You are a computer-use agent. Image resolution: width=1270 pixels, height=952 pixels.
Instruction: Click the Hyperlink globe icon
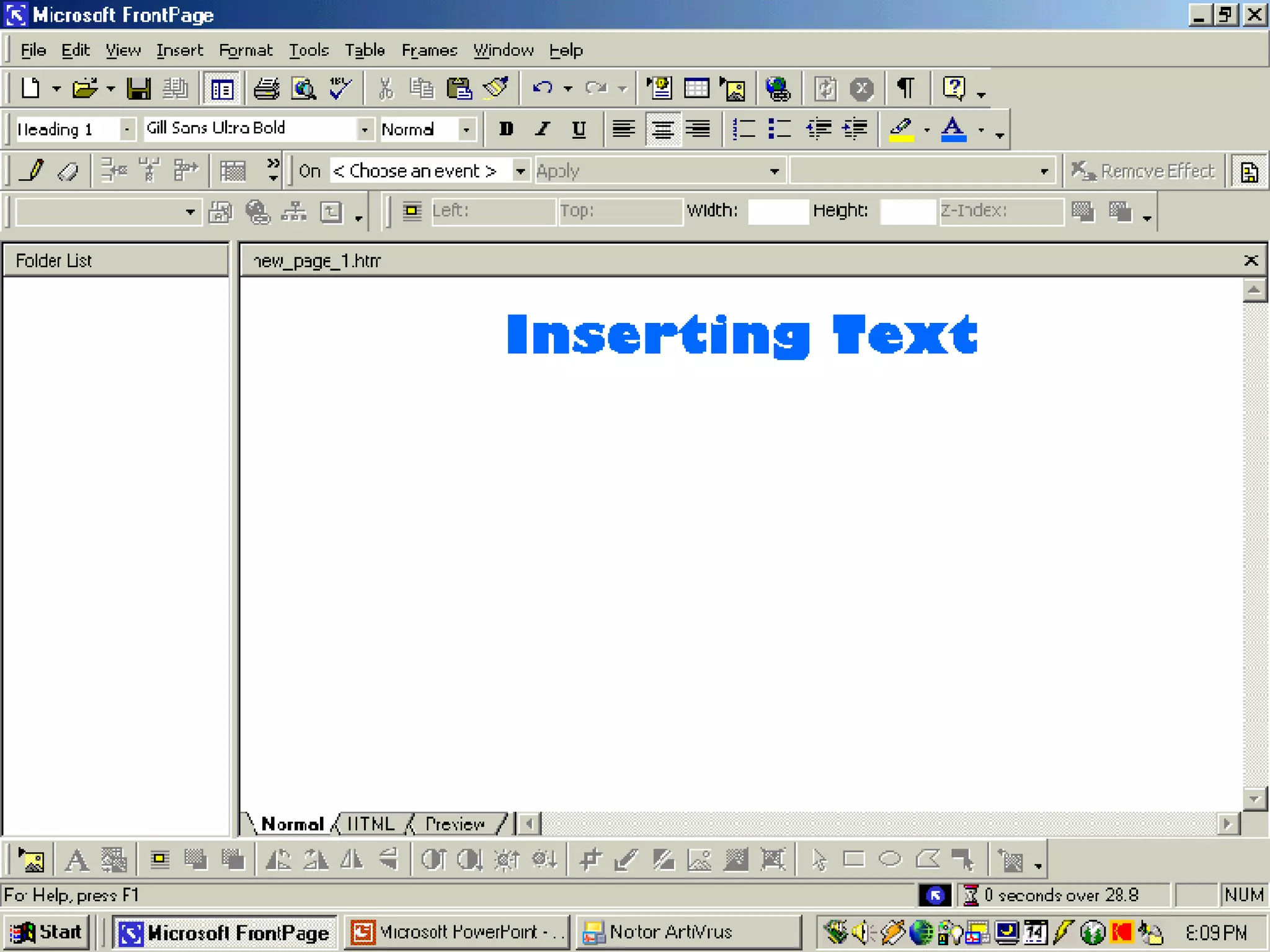click(x=777, y=89)
